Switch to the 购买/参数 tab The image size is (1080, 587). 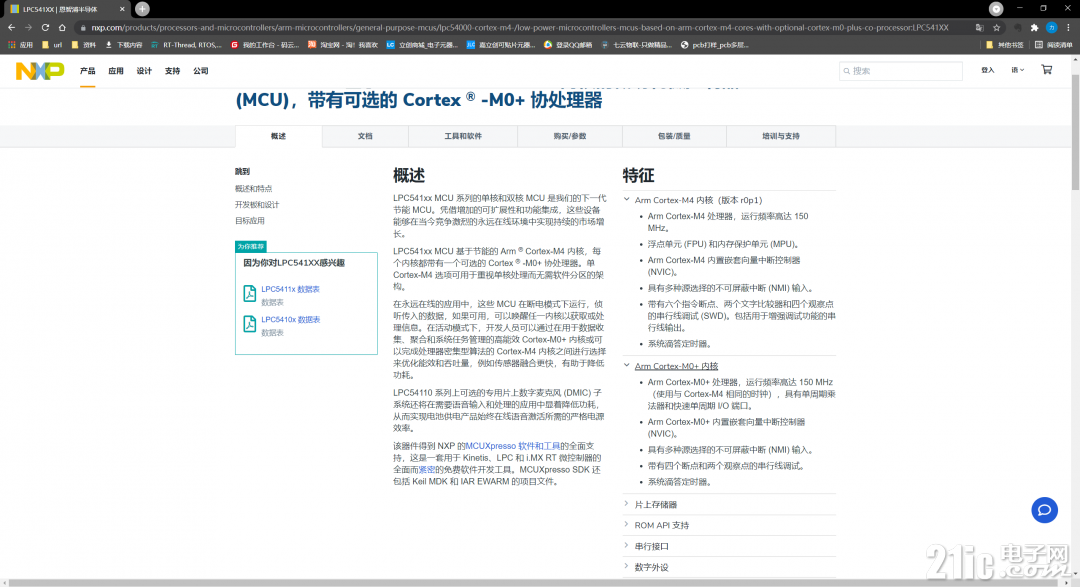[x=570, y=136]
